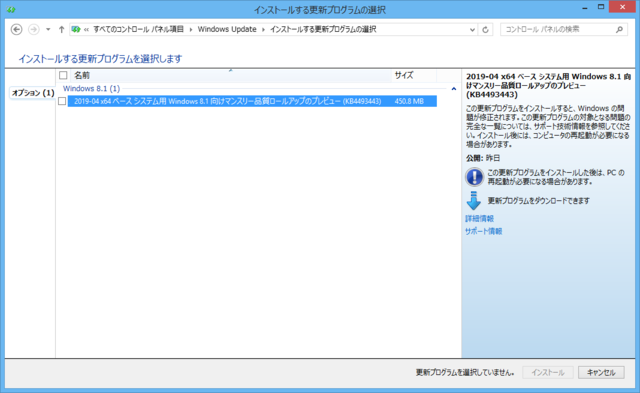Close the window with red X
The width and height of the screenshot is (640, 393).
pyautogui.click(x=622, y=7)
